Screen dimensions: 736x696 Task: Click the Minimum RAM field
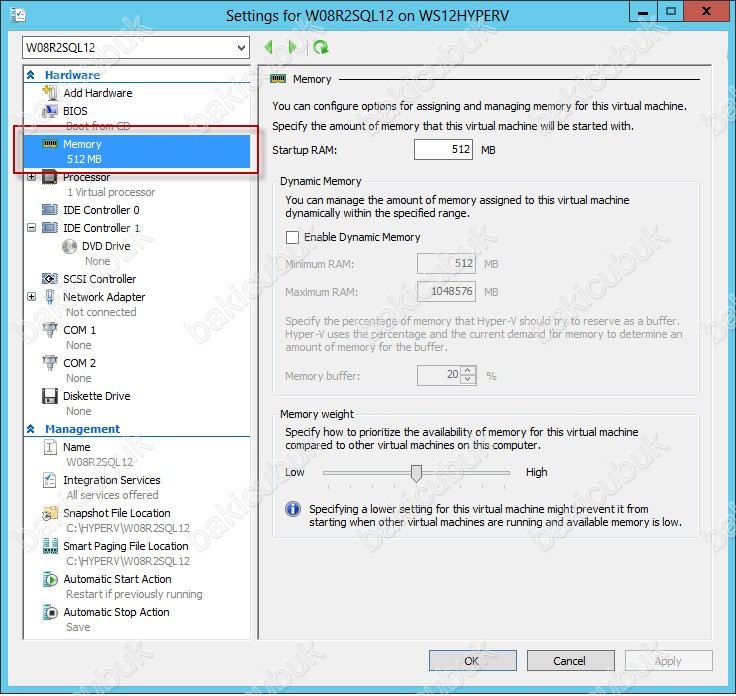click(x=446, y=264)
